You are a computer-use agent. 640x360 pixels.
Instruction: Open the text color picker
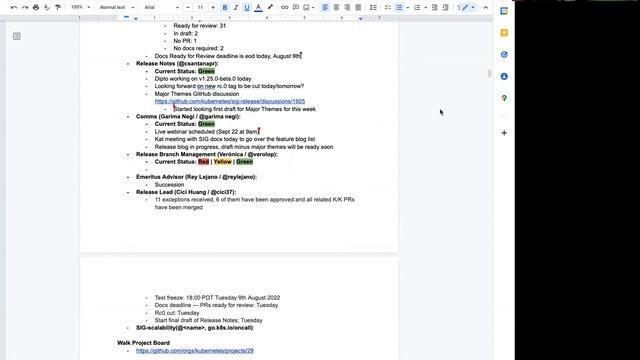coord(258,7)
